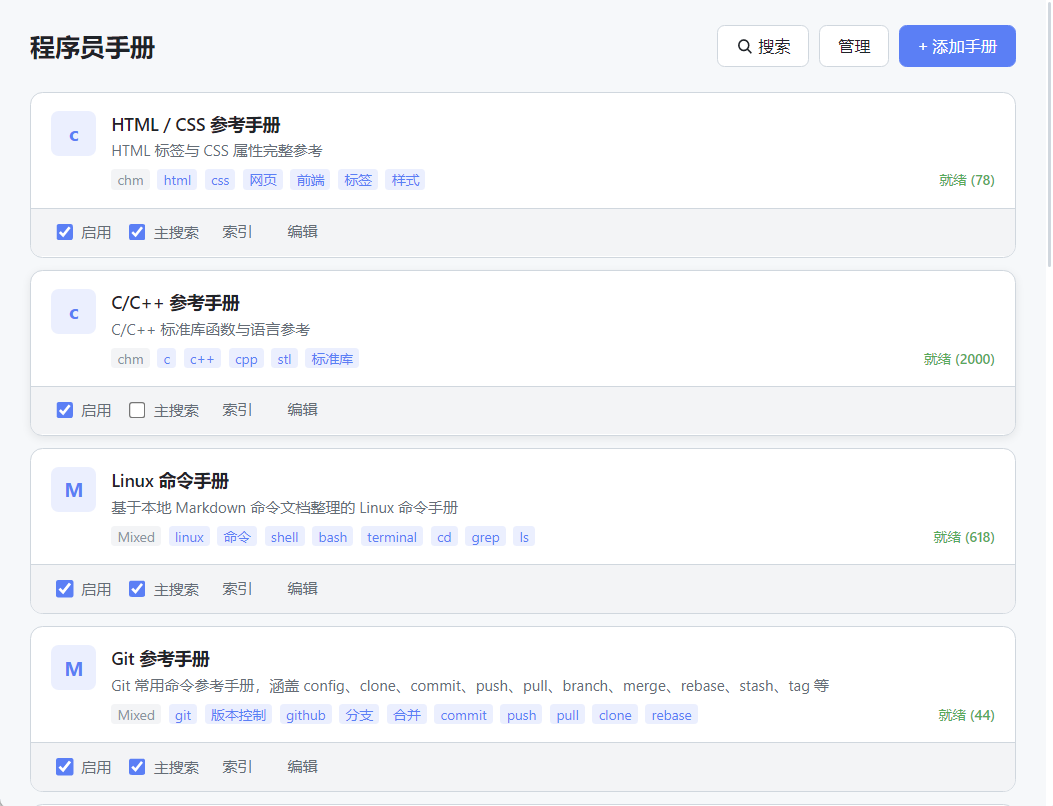1053x806 pixels.
Task: Click the Linux 命令手册 M icon
Action: click(73, 490)
